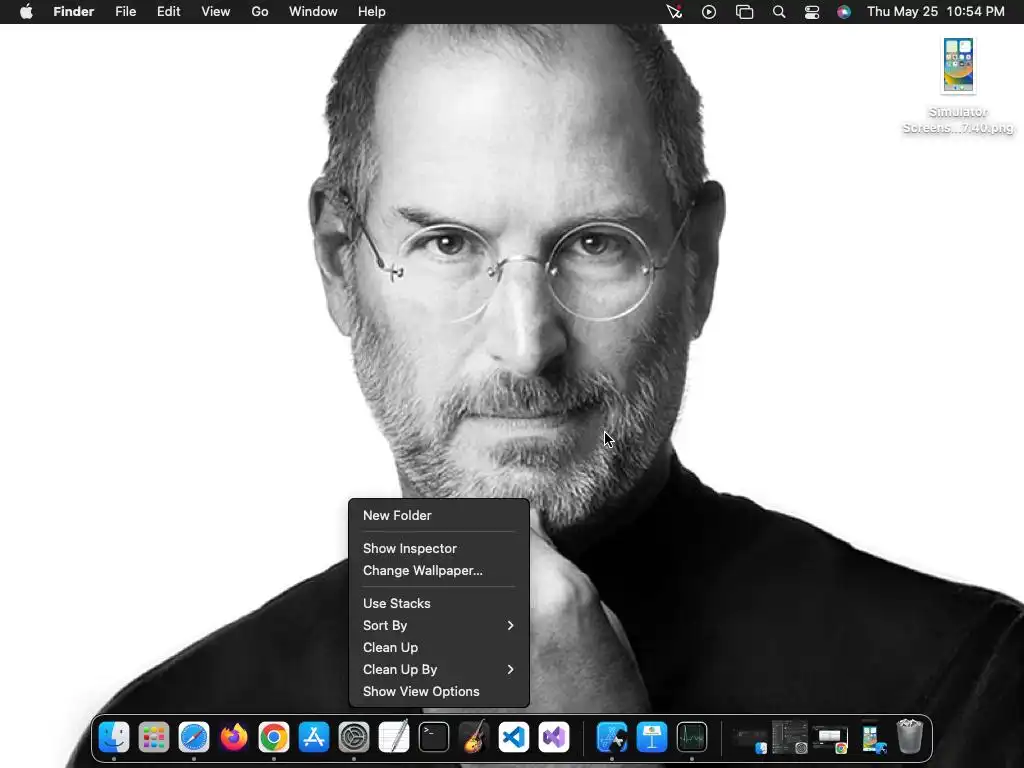This screenshot has width=1024, height=768.
Task: Launch Firefox from the Dock
Action: [x=234, y=737]
